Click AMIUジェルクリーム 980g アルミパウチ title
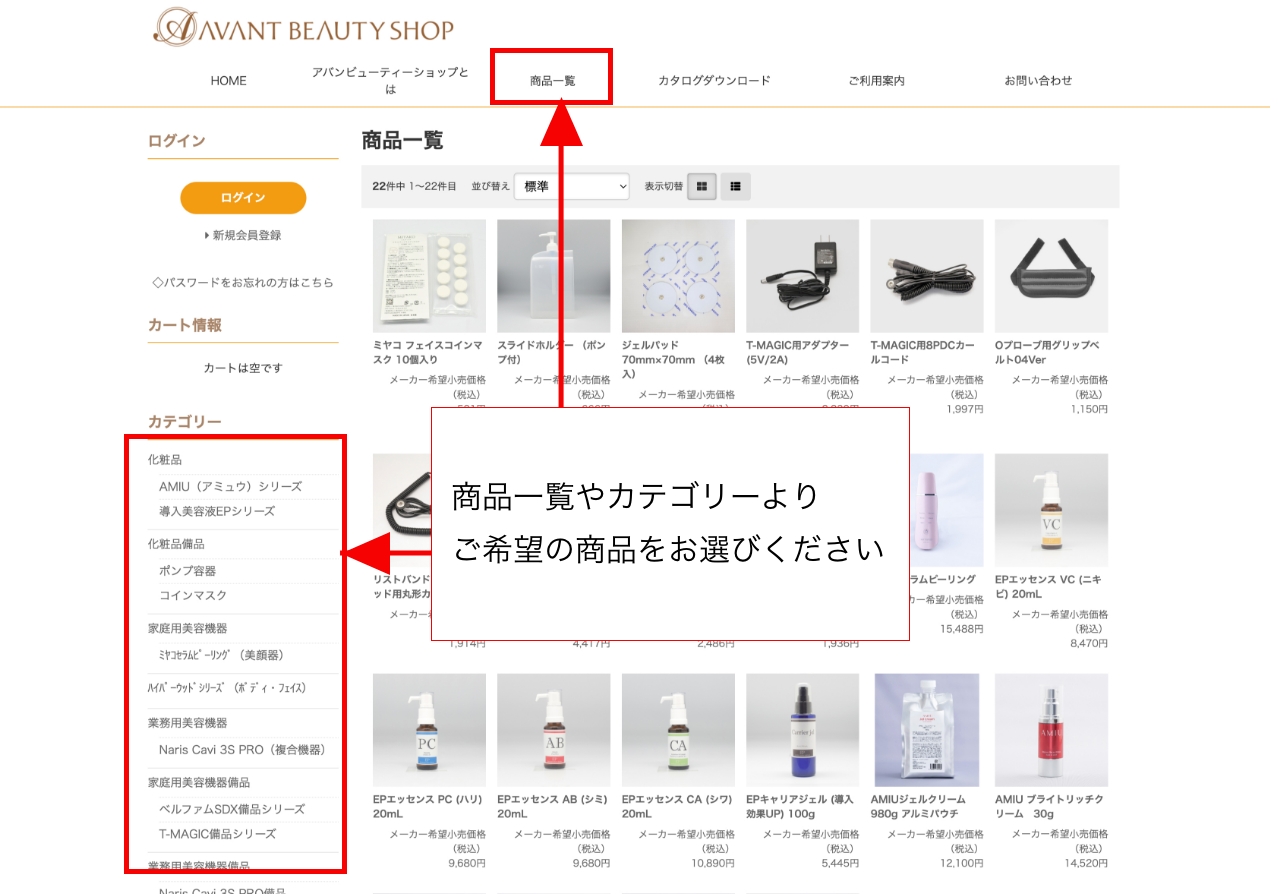The width and height of the screenshot is (1280, 895). tap(920, 807)
